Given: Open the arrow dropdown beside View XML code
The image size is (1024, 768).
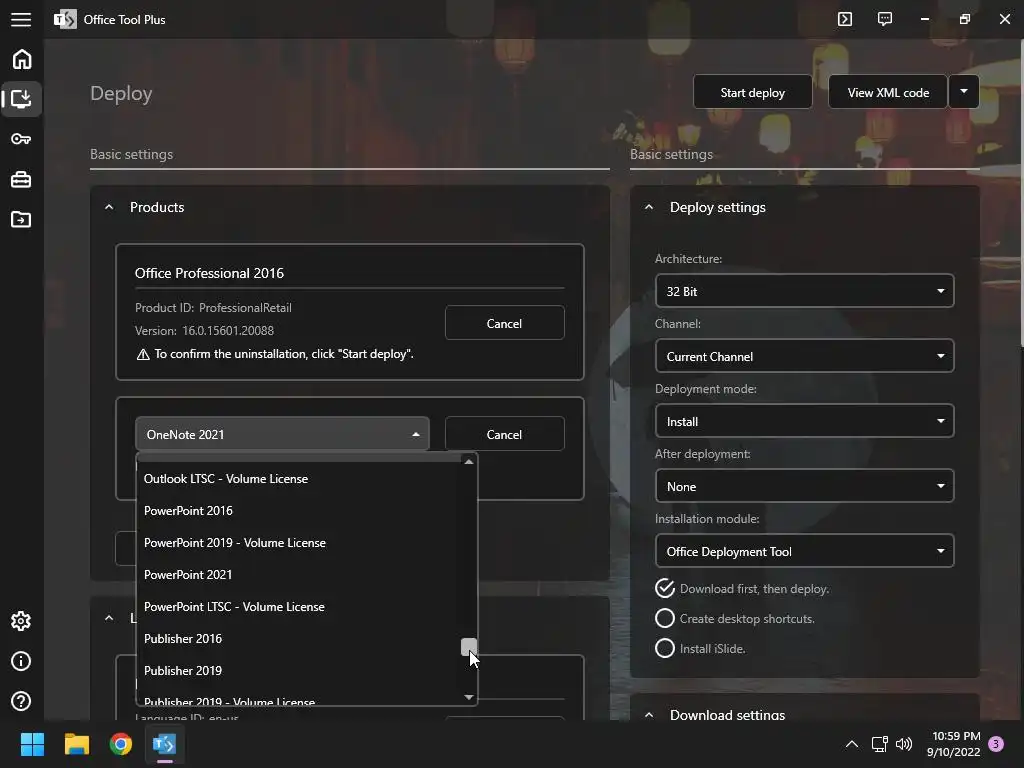Looking at the screenshot, I should 964,92.
